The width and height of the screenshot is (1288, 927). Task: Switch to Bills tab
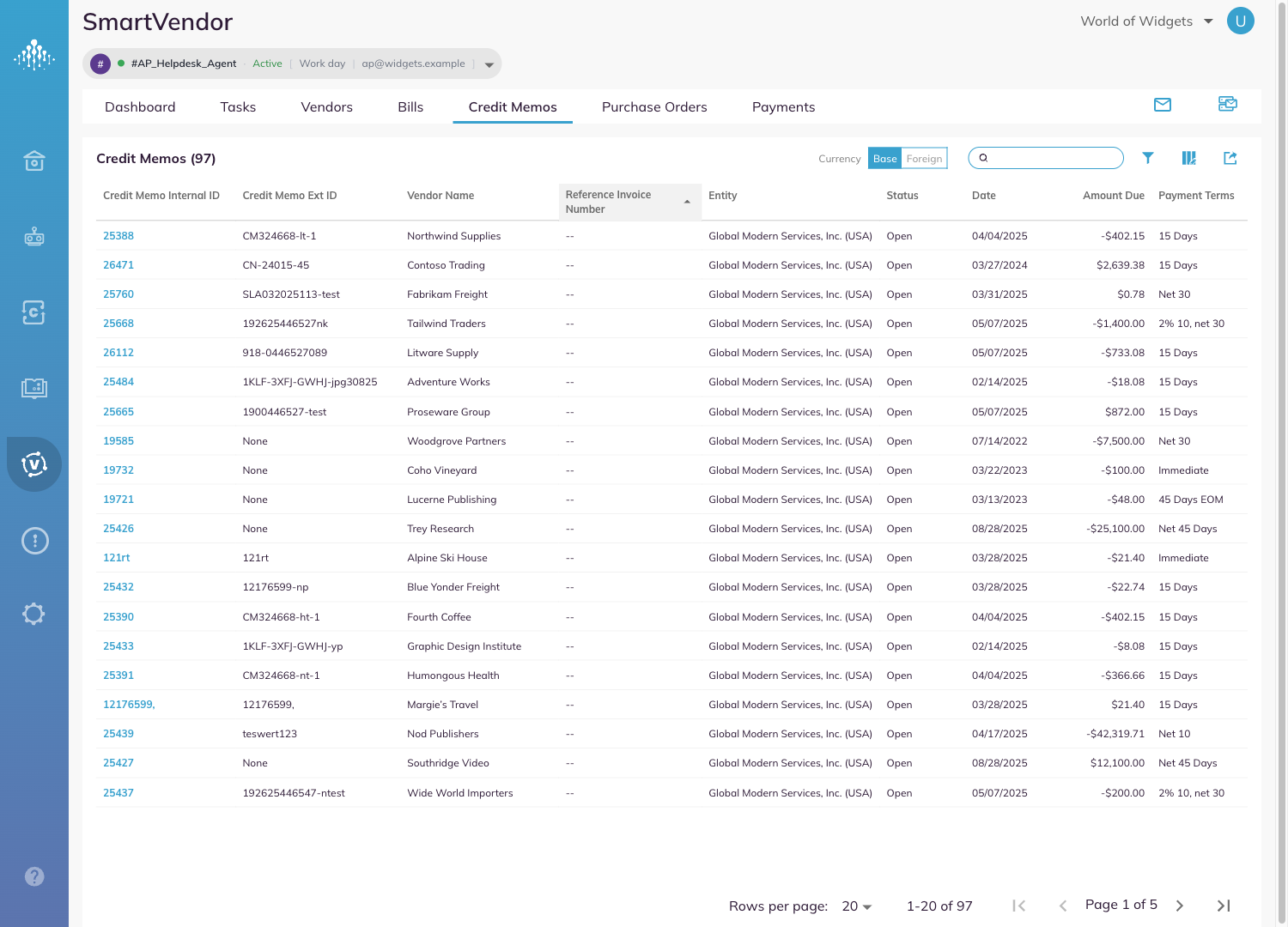click(x=410, y=107)
